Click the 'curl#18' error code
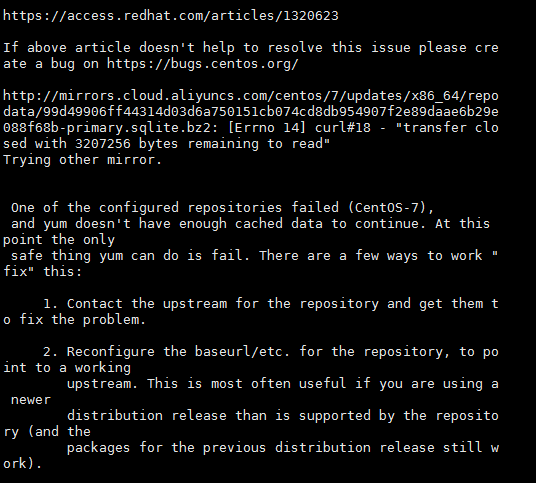Image resolution: width=536 pixels, height=483 pixels. 343,128
